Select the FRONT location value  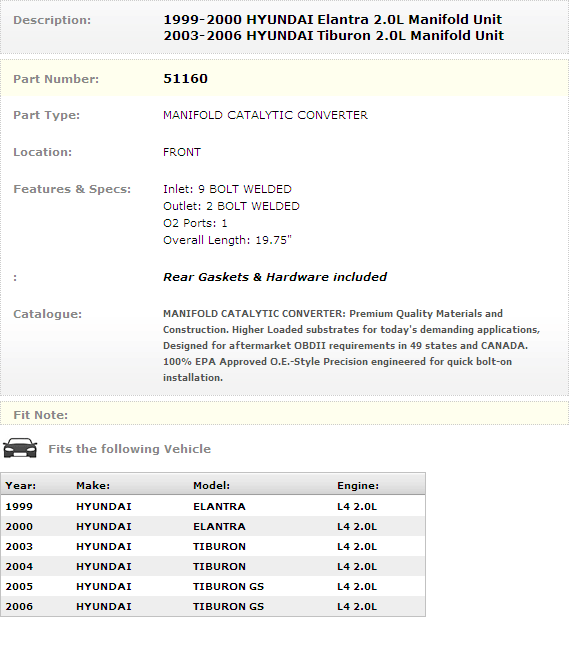(x=182, y=152)
